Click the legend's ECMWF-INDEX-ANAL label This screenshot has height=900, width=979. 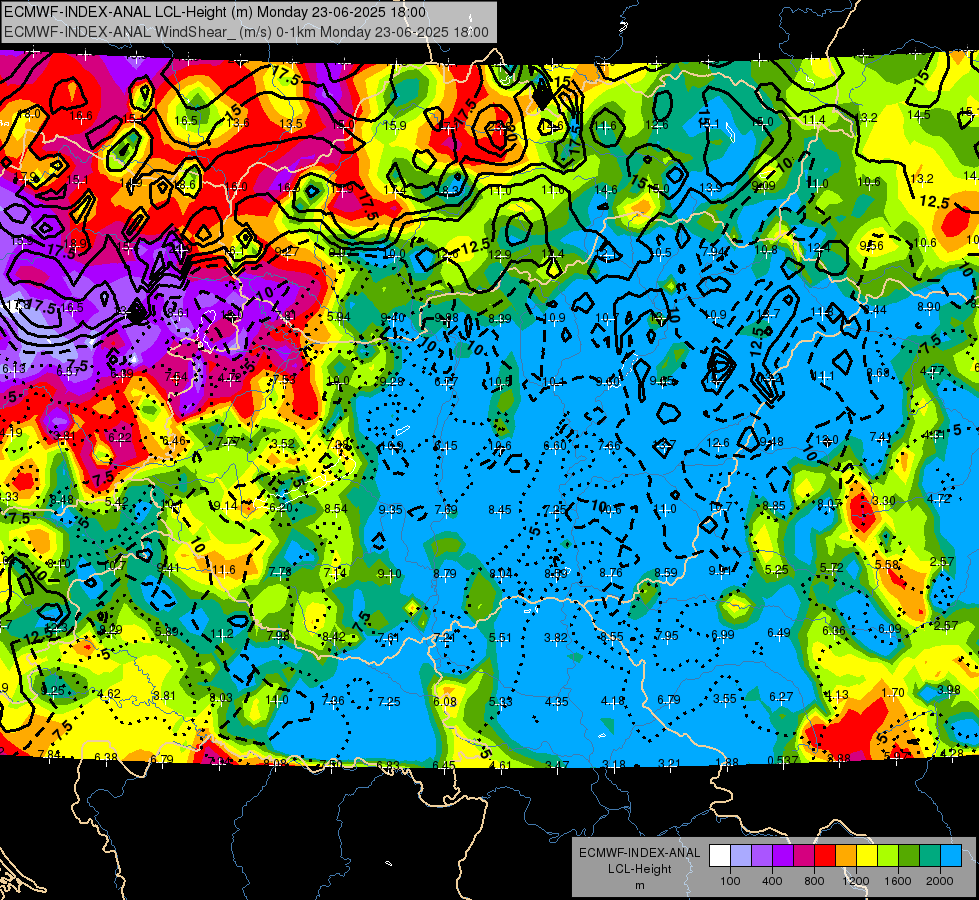tap(639, 853)
